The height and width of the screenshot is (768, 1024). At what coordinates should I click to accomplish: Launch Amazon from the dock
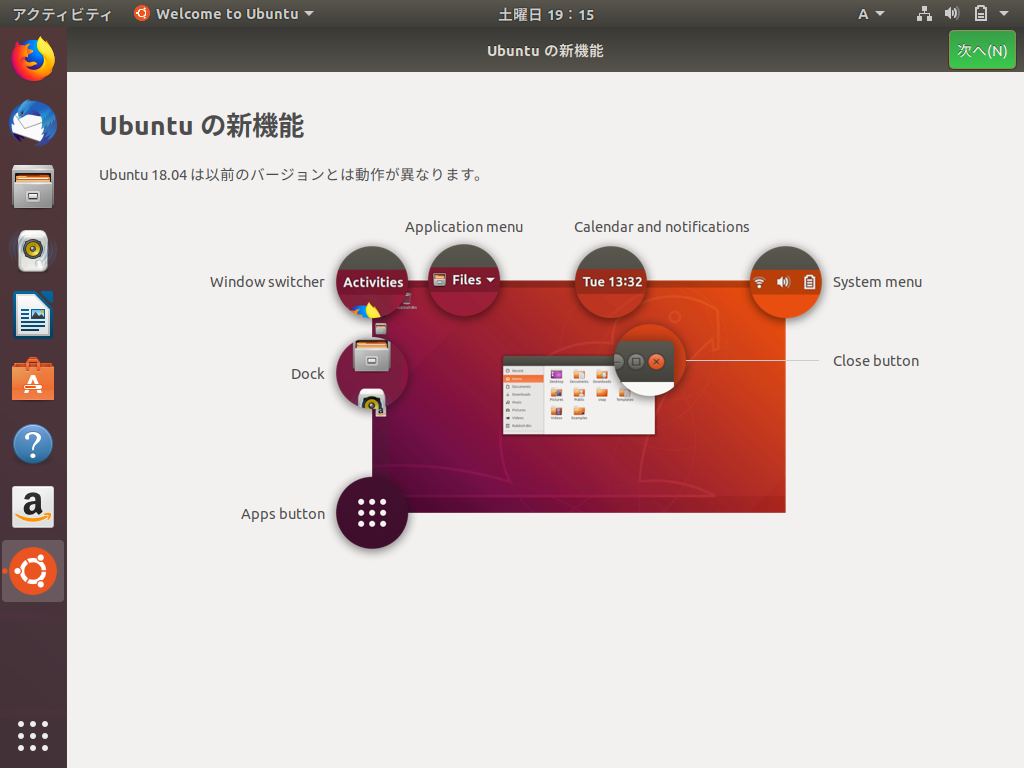click(33, 507)
